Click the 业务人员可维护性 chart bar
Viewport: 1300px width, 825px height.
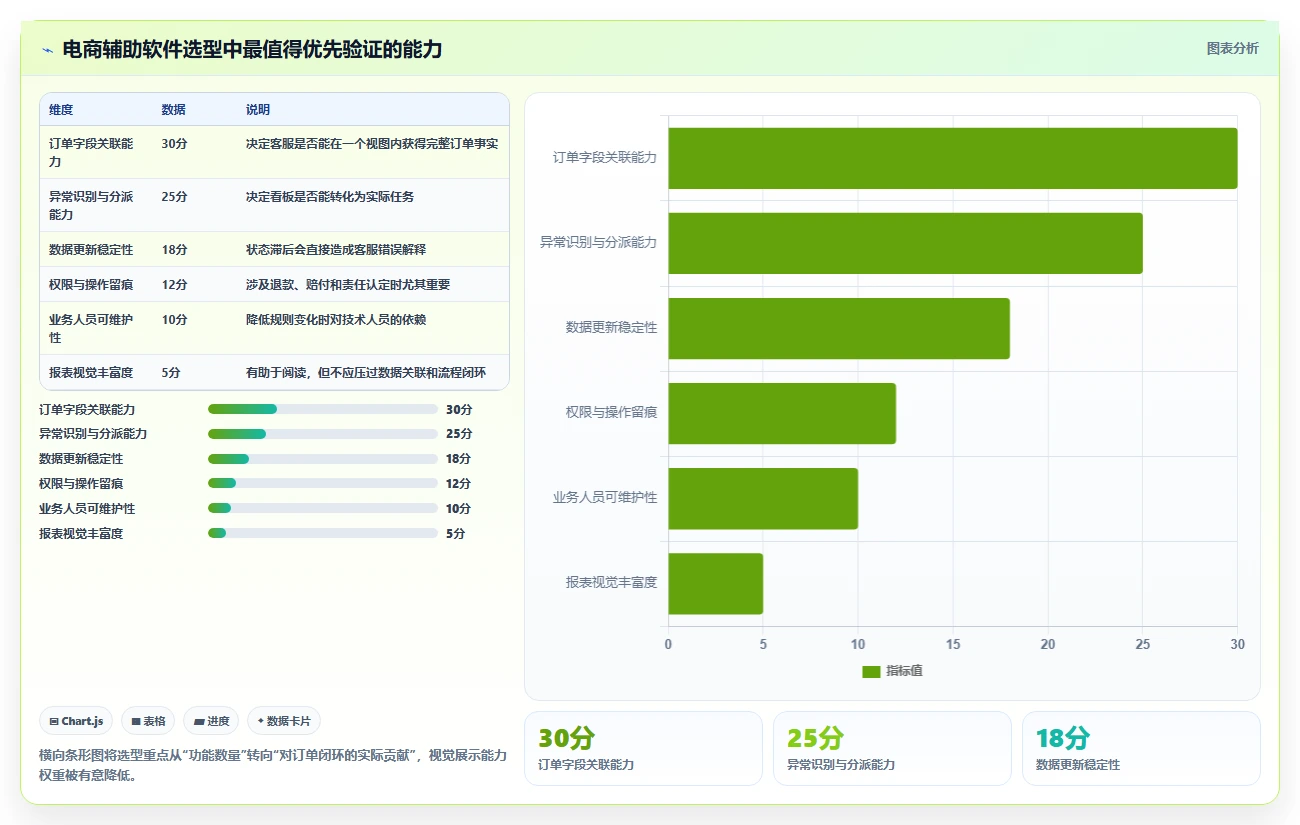point(763,498)
